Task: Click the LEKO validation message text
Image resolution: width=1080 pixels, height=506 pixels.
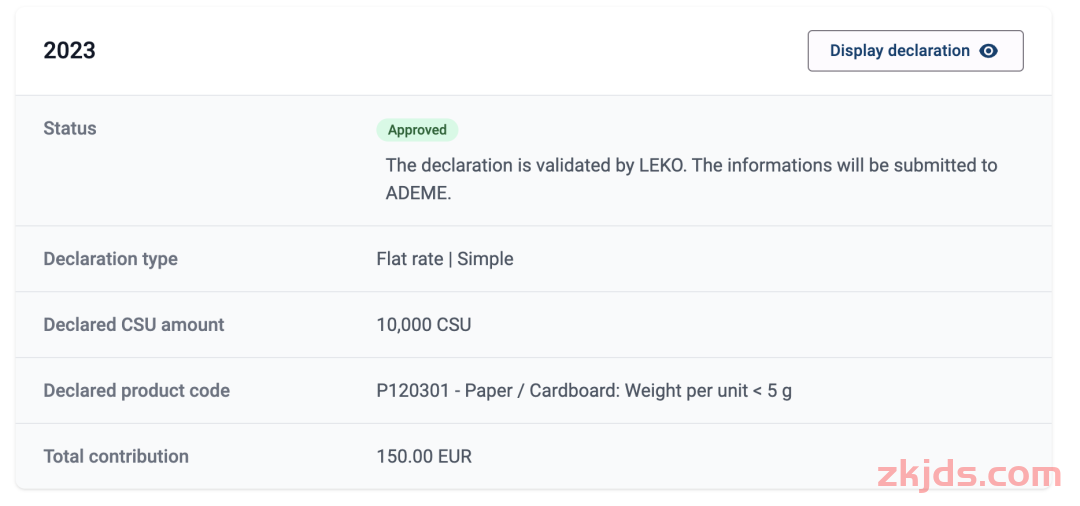Action: pyautogui.click(x=691, y=166)
